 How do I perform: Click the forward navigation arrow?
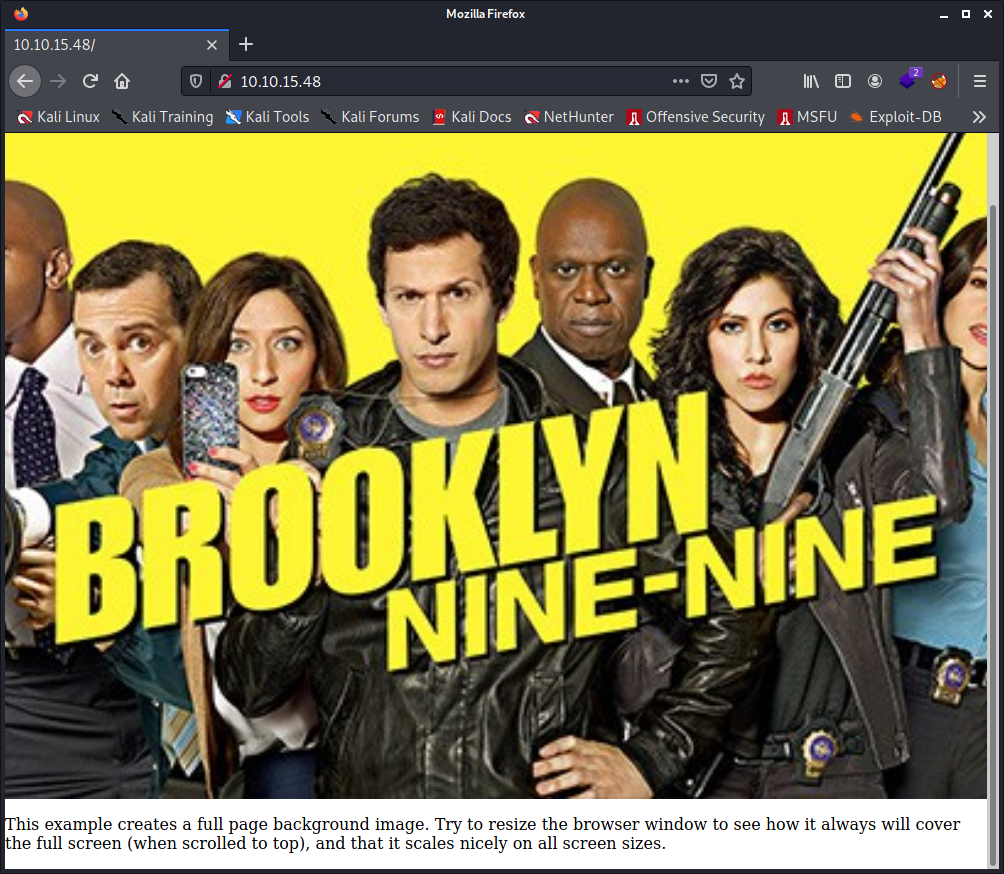pos(58,81)
